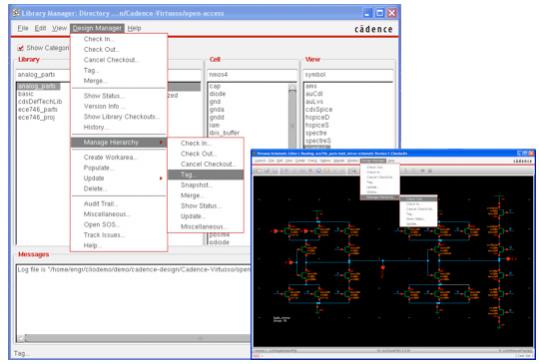Select the gnd cell
This screenshot has width=539, height=364.
click(215, 102)
